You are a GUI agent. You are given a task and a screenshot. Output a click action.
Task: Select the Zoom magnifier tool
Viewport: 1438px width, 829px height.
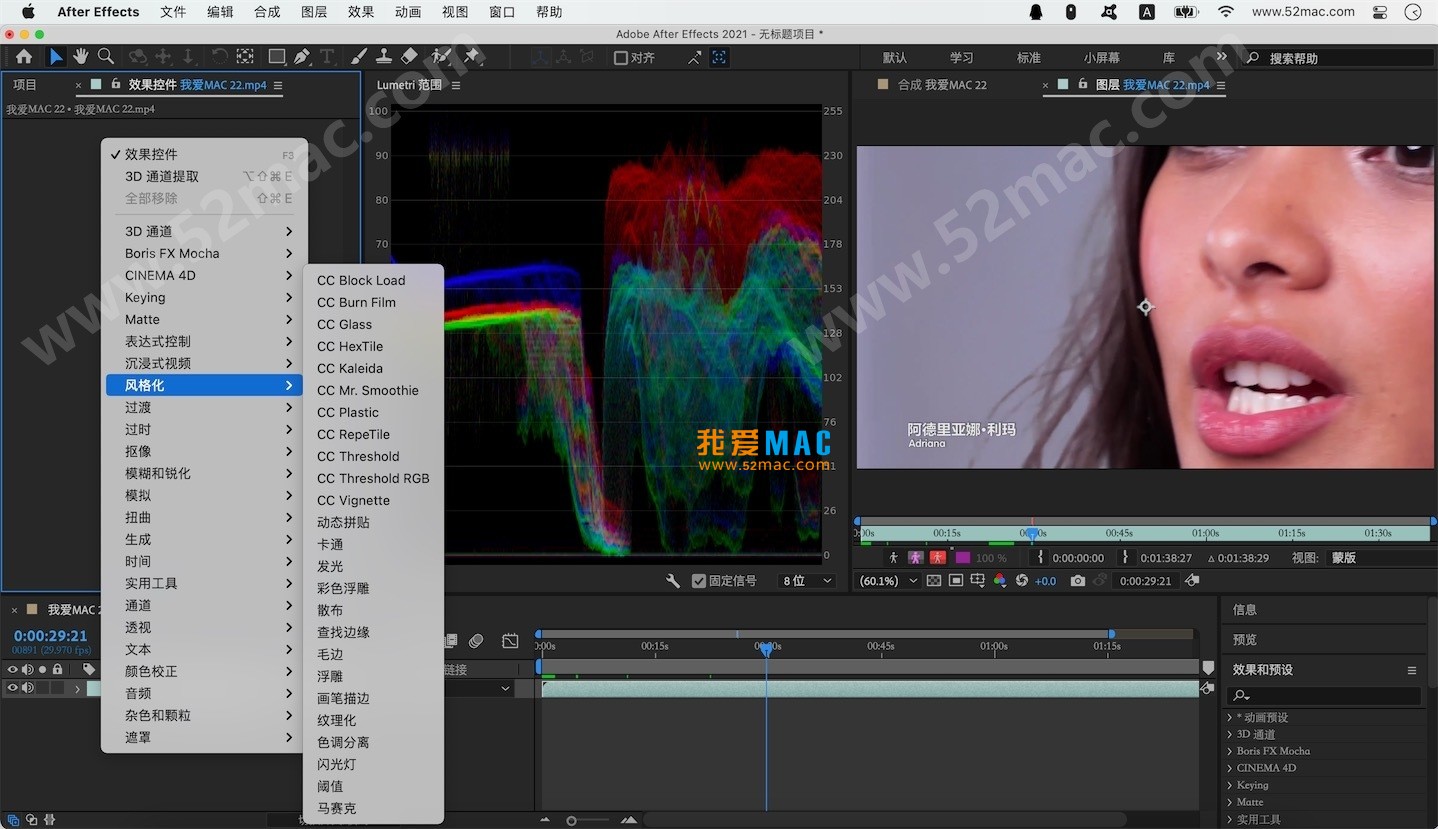pos(106,57)
